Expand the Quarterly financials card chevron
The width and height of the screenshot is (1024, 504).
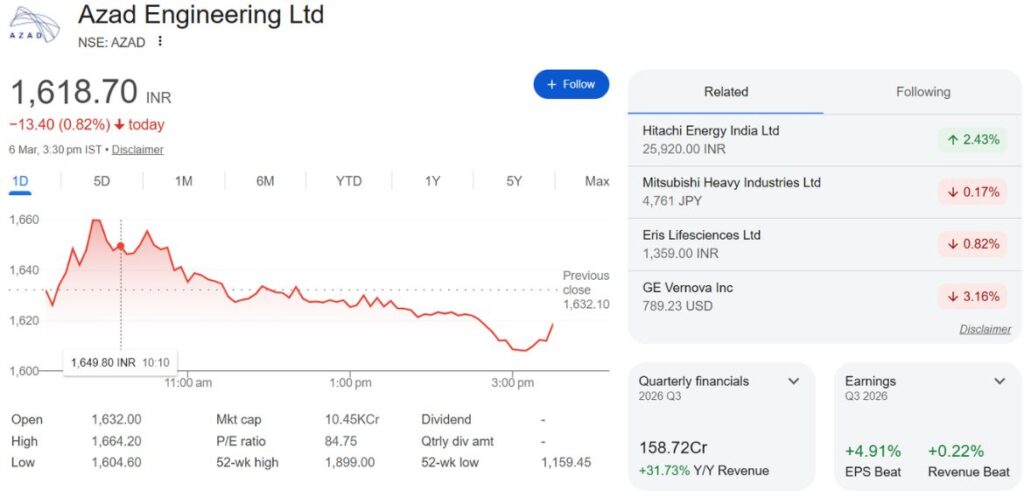[x=793, y=381]
